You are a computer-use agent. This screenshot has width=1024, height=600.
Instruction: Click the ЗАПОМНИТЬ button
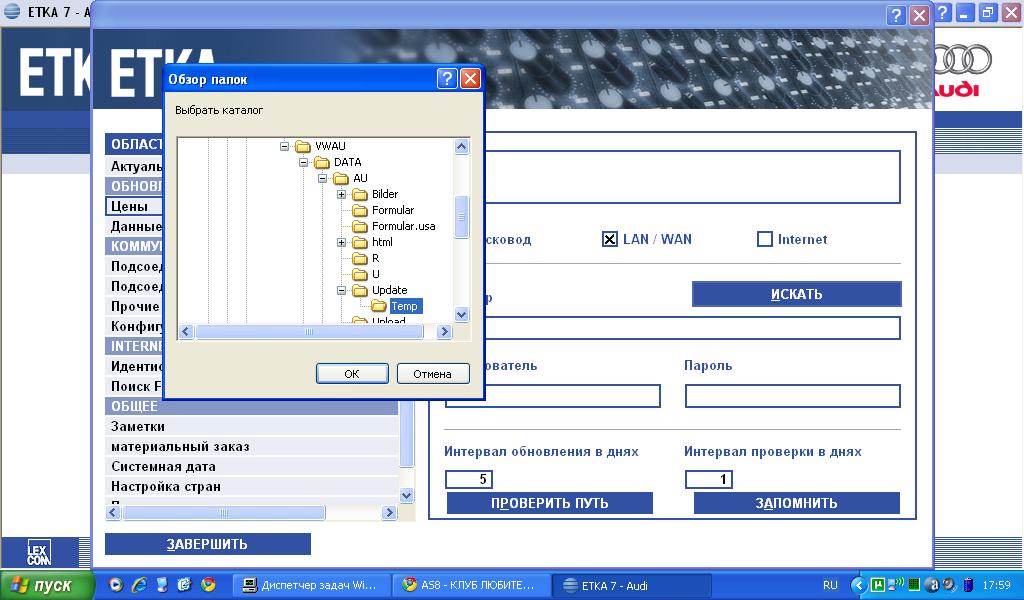click(x=796, y=503)
